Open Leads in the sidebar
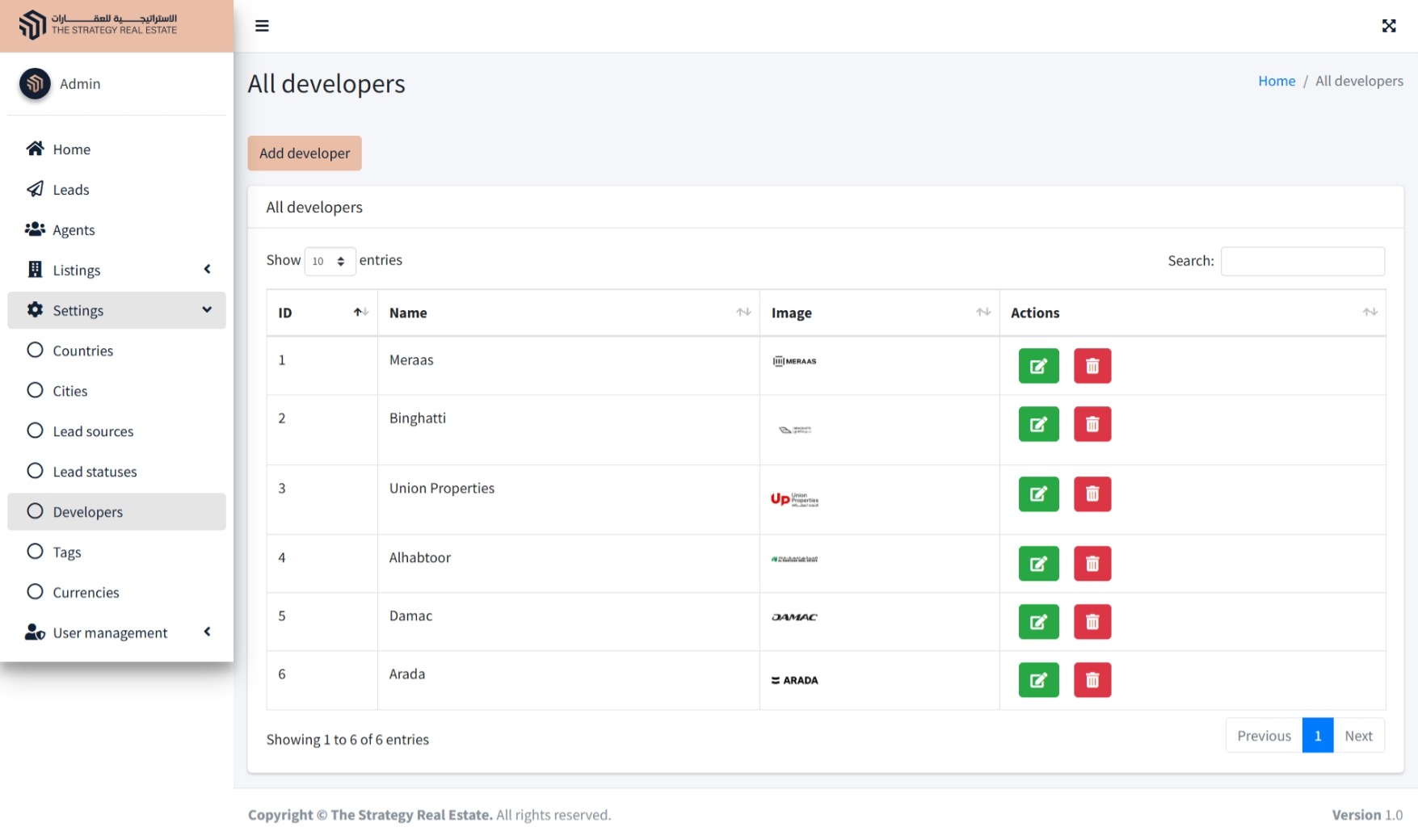This screenshot has height=840, width=1418. click(x=71, y=190)
